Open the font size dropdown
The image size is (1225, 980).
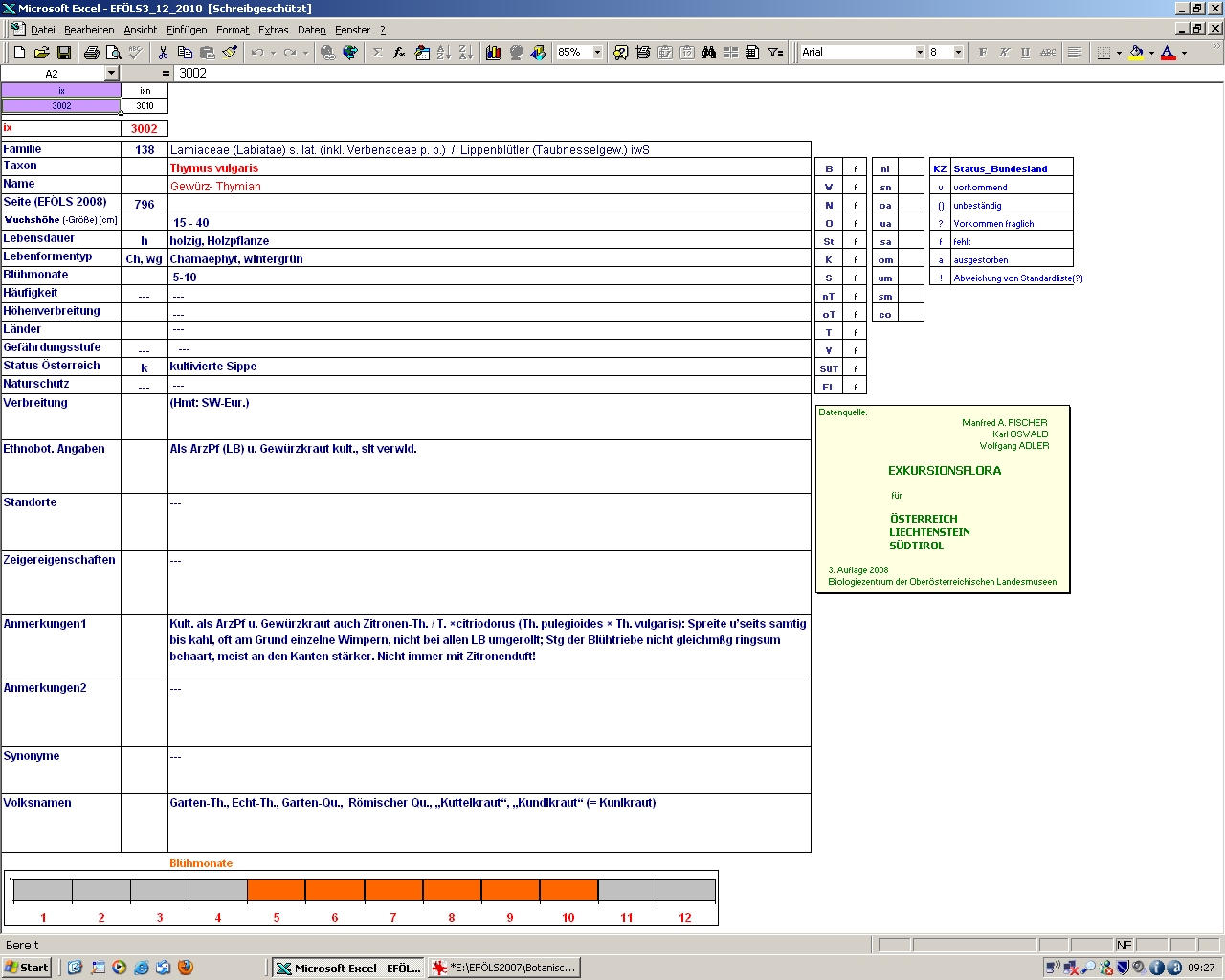(958, 53)
